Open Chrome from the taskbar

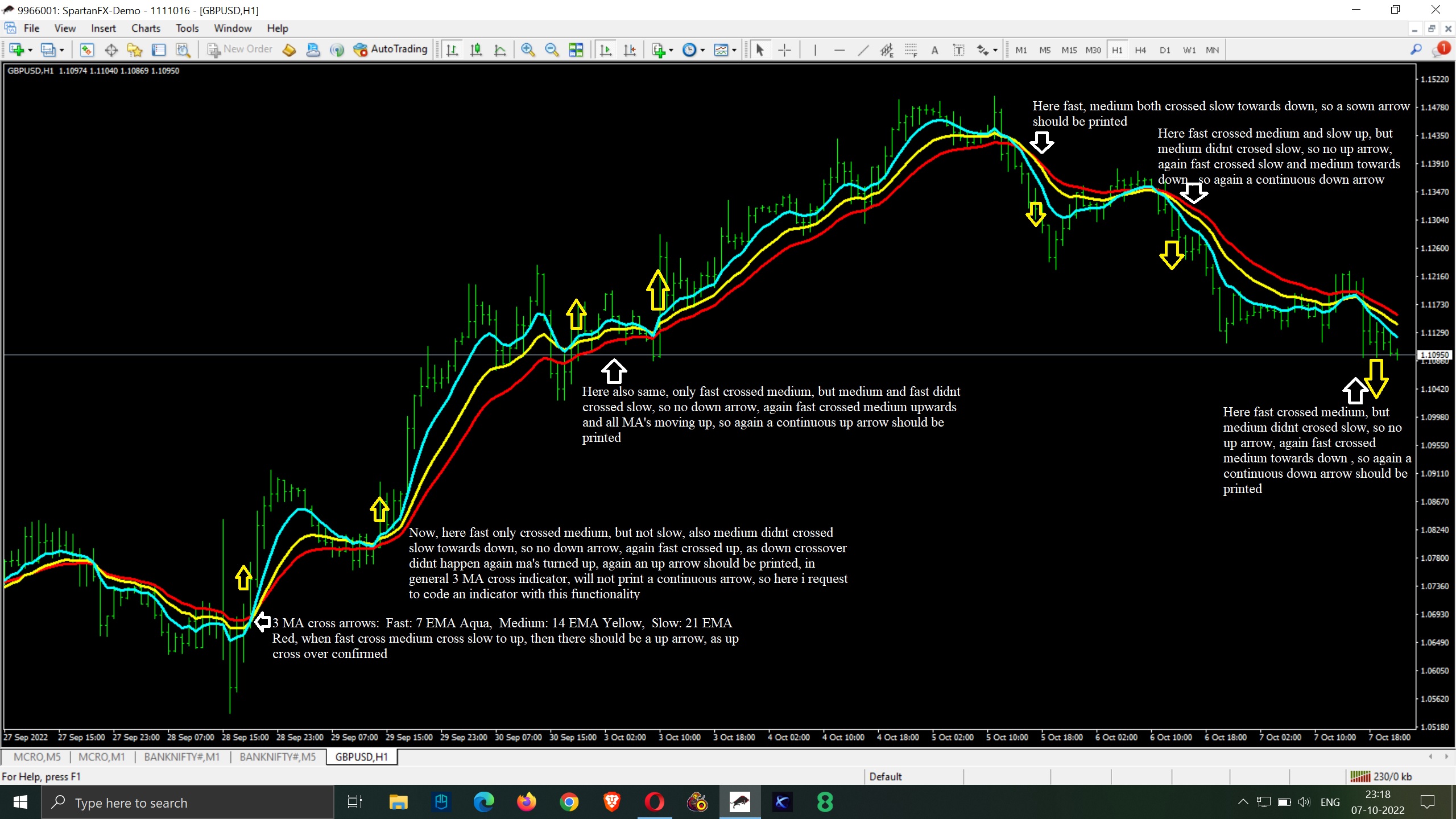tap(569, 803)
